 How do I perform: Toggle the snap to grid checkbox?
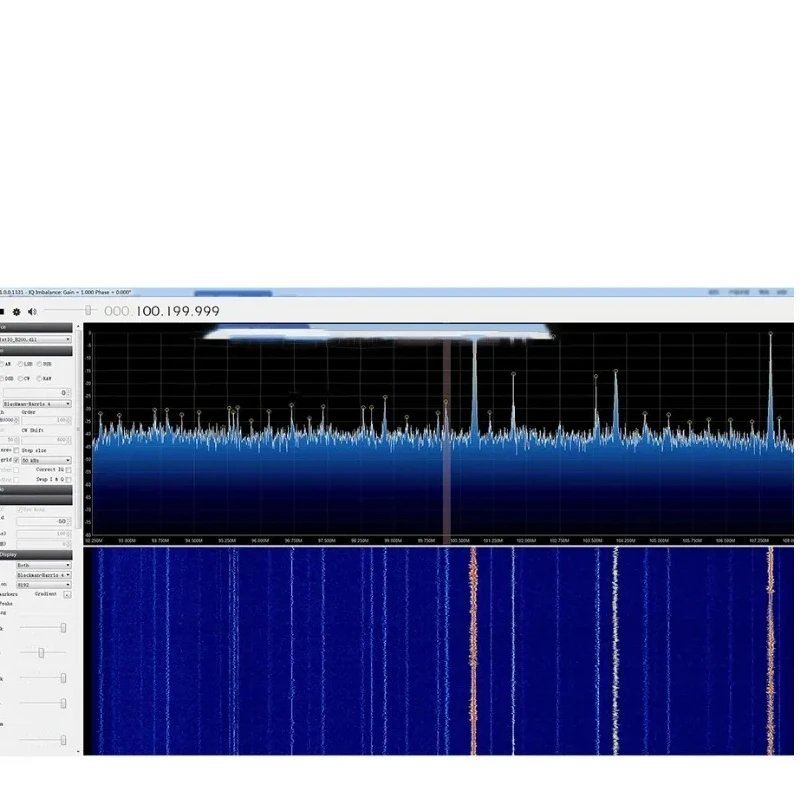coord(15,460)
